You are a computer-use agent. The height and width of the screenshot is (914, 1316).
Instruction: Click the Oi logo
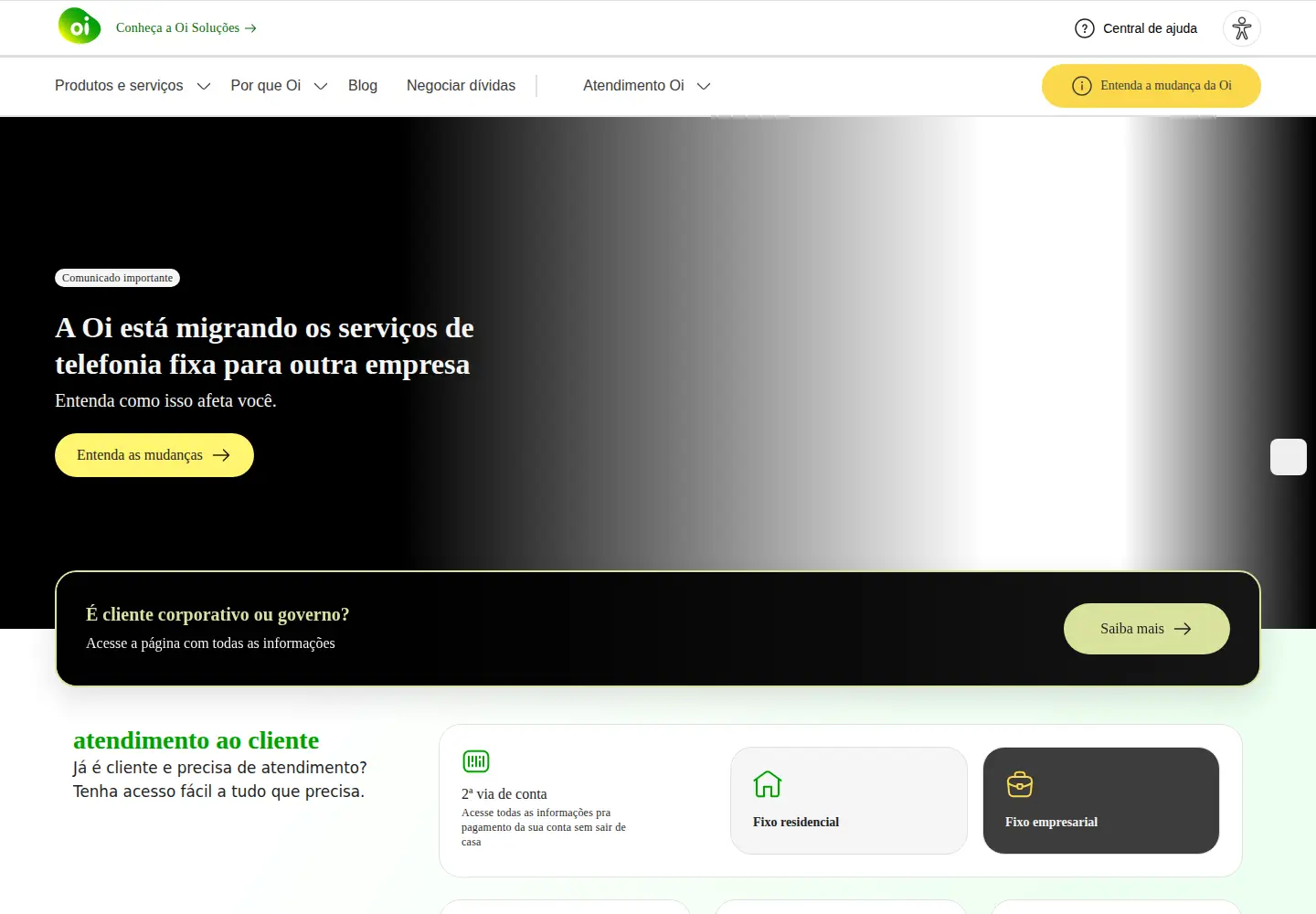(x=80, y=27)
